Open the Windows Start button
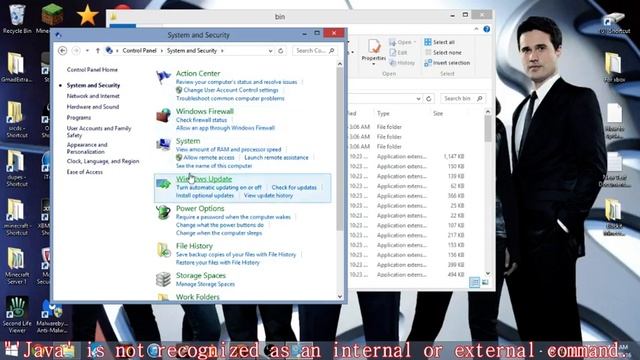Image resolution: width=640 pixels, height=360 pixels. pyautogui.click(x=11, y=350)
